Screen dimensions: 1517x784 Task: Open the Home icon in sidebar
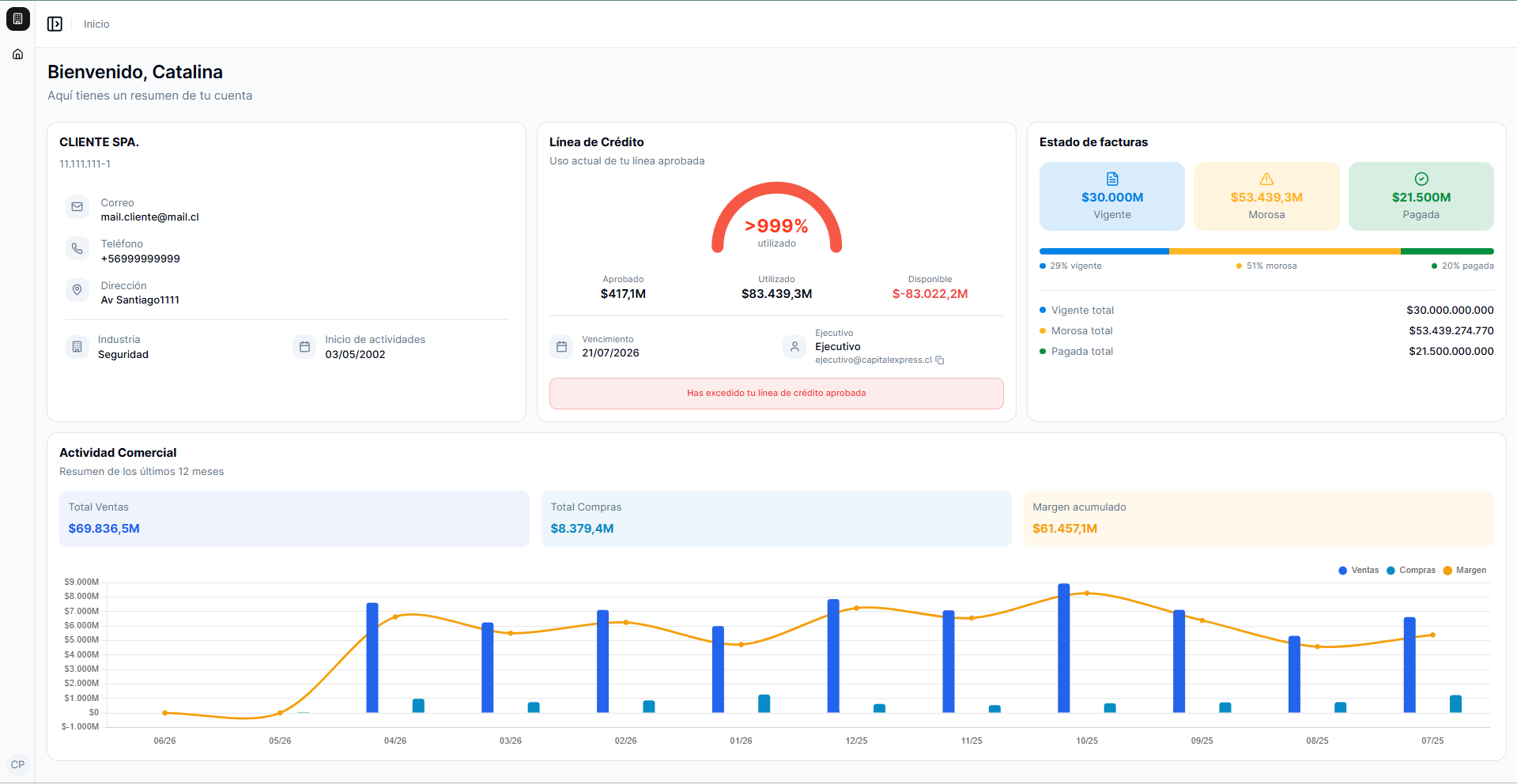[x=17, y=55]
